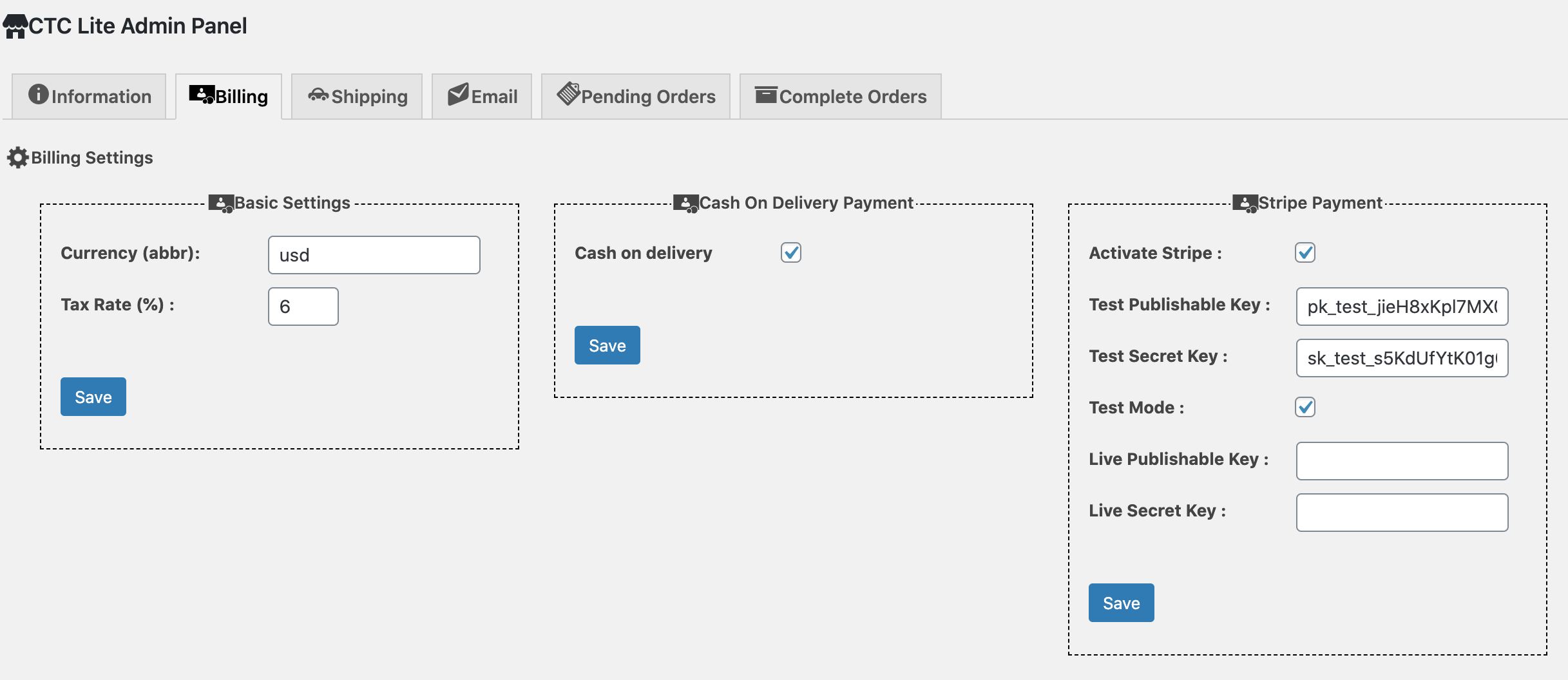Click the gear icon beside Billing Settings
This screenshot has width=1568, height=680.
pos(18,158)
